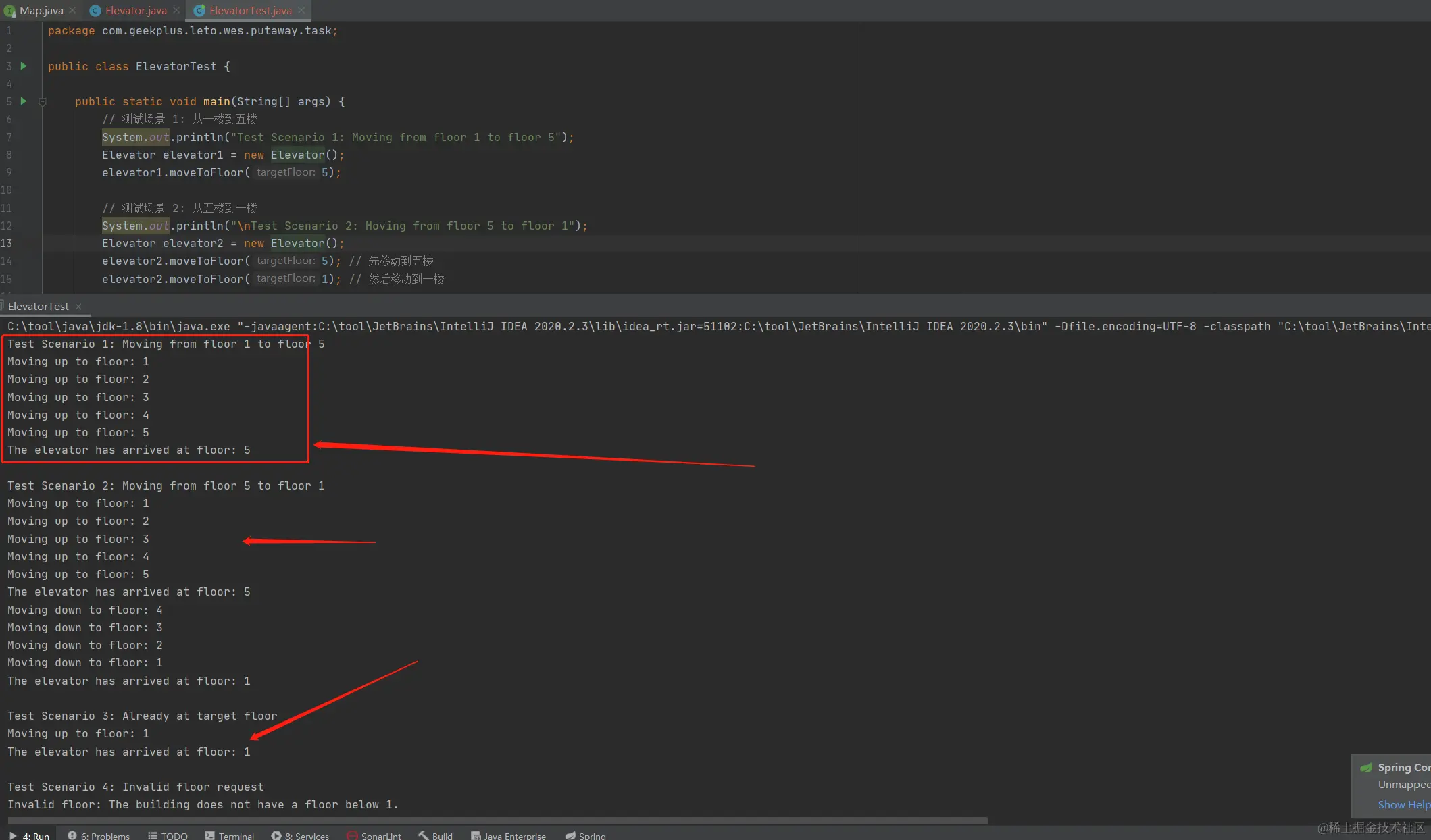
Task: Open the TODO tool window
Action: (168, 835)
